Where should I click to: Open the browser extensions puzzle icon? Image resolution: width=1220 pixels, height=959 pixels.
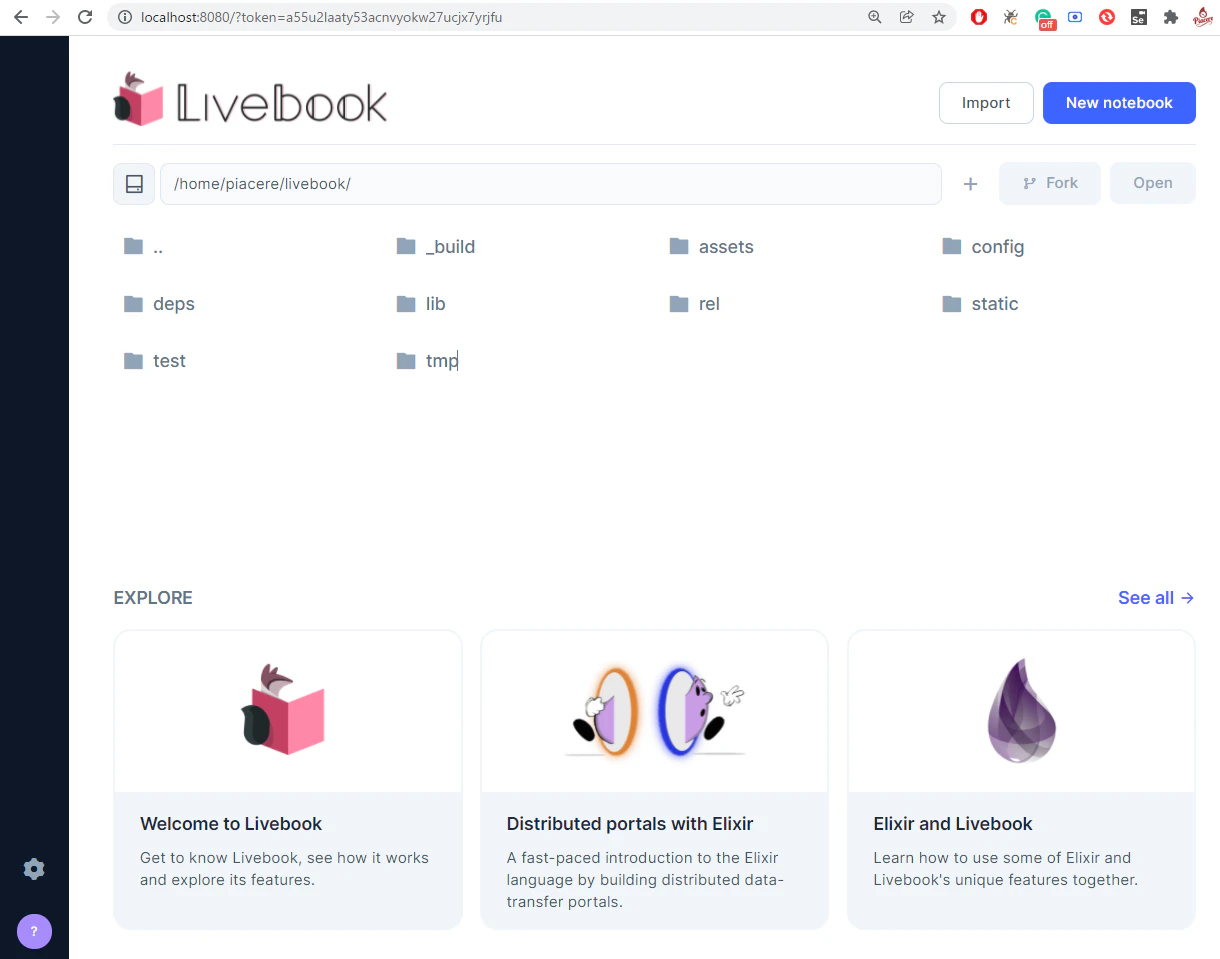tap(1171, 17)
